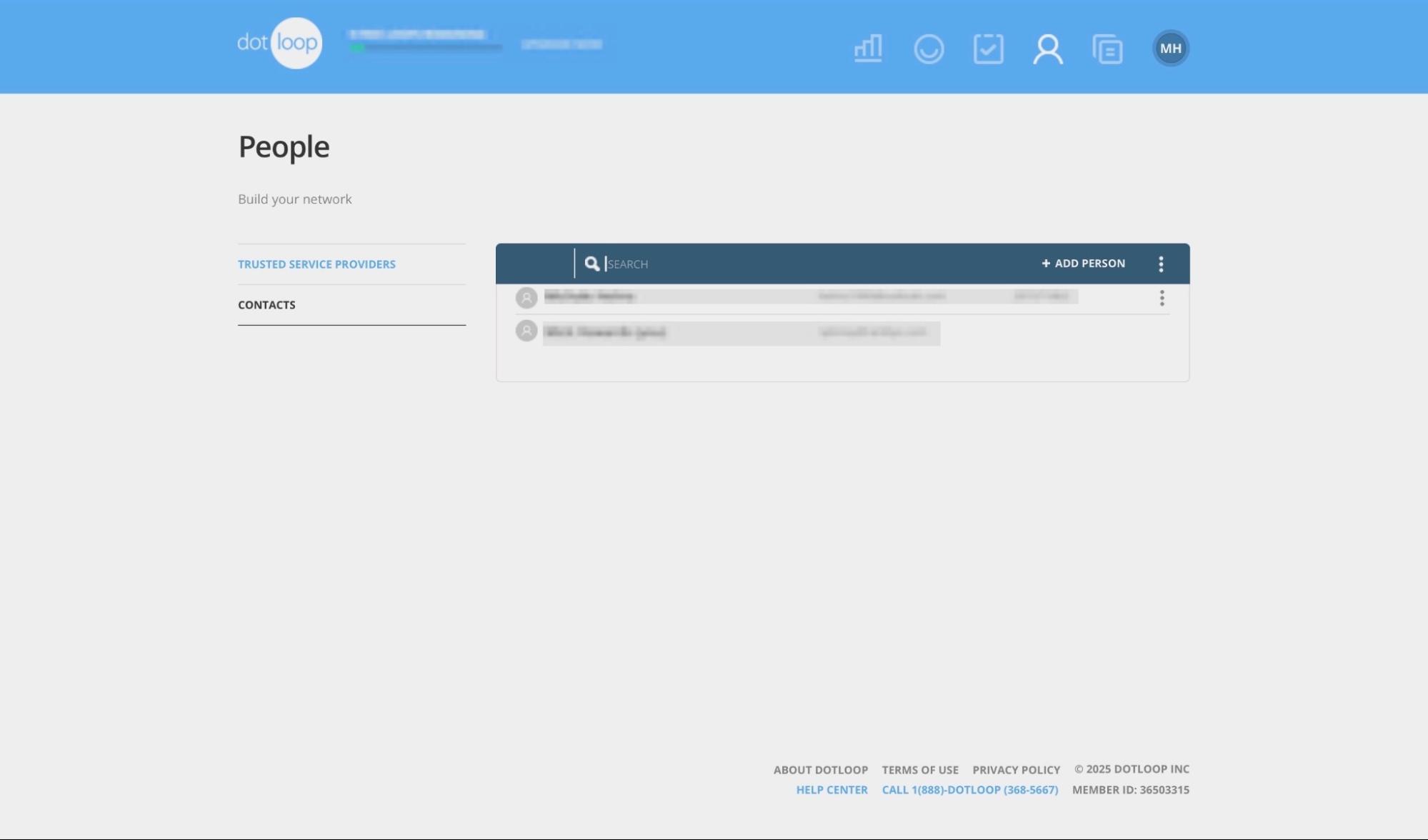Open the Terms of Use link

[x=920, y=769]
